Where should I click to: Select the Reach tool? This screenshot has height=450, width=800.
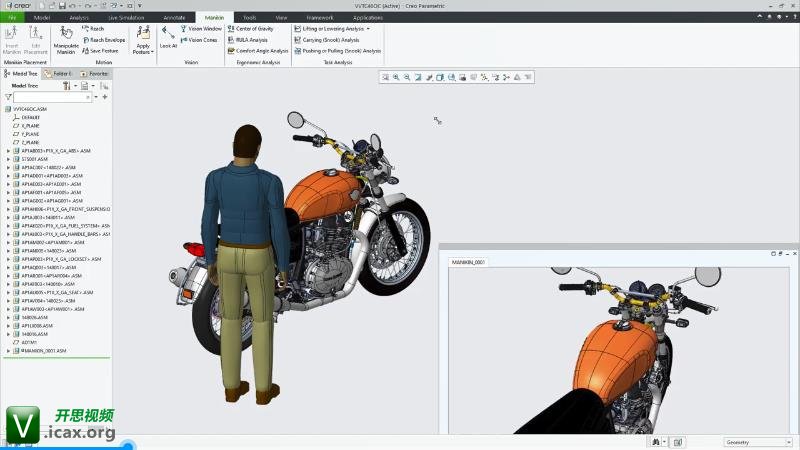tap(95, 29)
